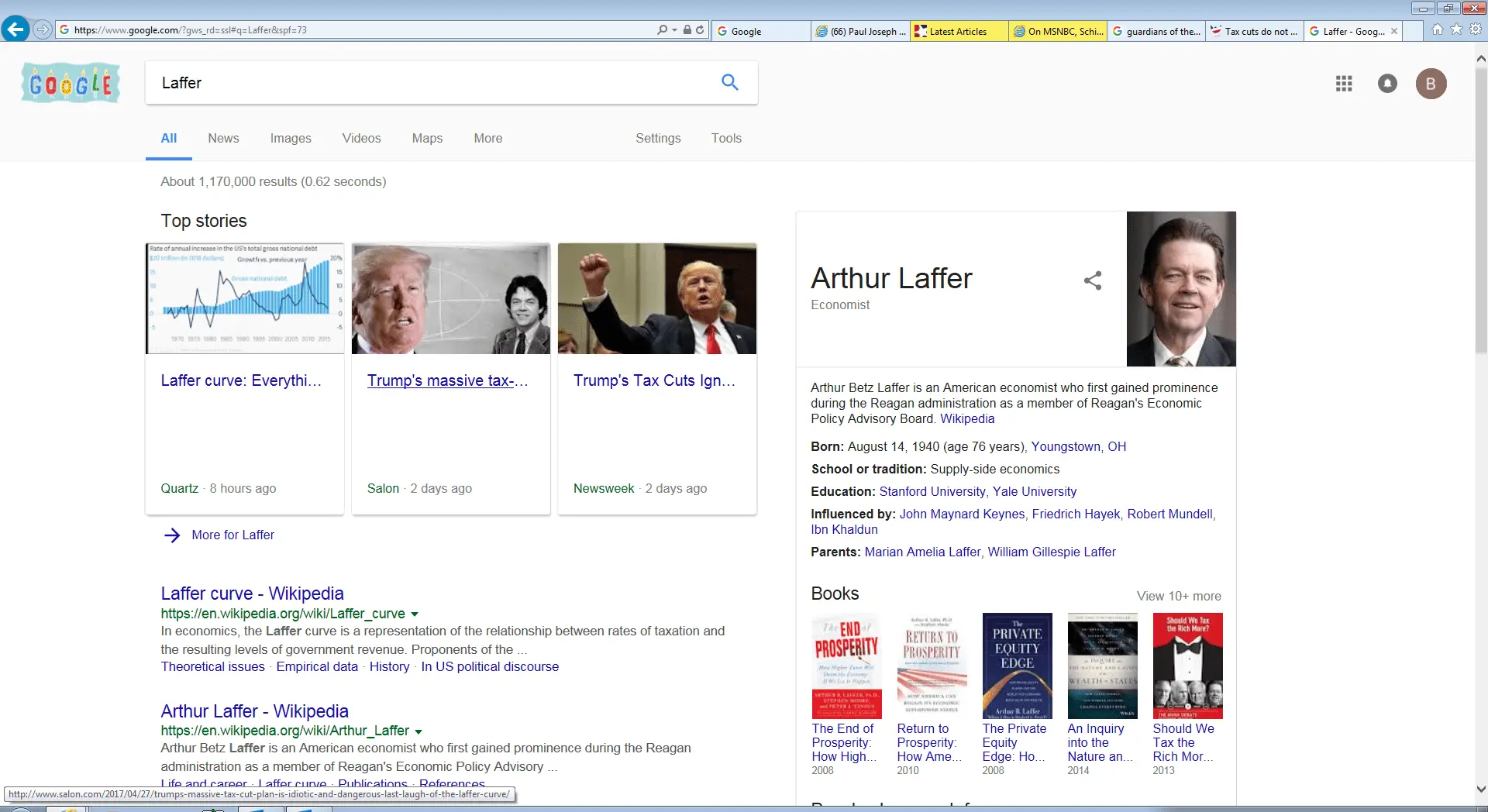
Task: Open Google notifications bell
Action: click(1387, 84)
